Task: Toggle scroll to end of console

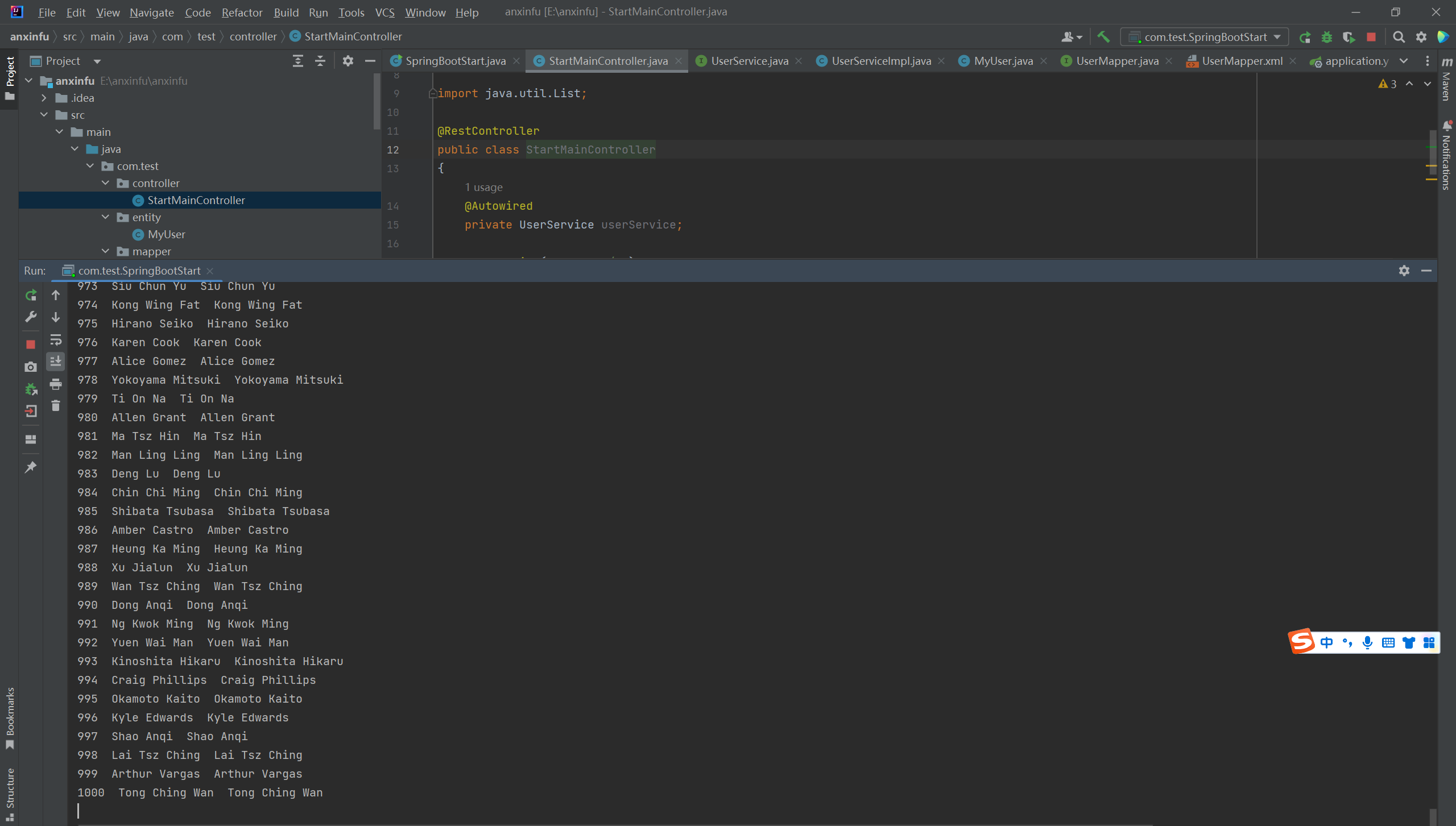Action: 56,362
